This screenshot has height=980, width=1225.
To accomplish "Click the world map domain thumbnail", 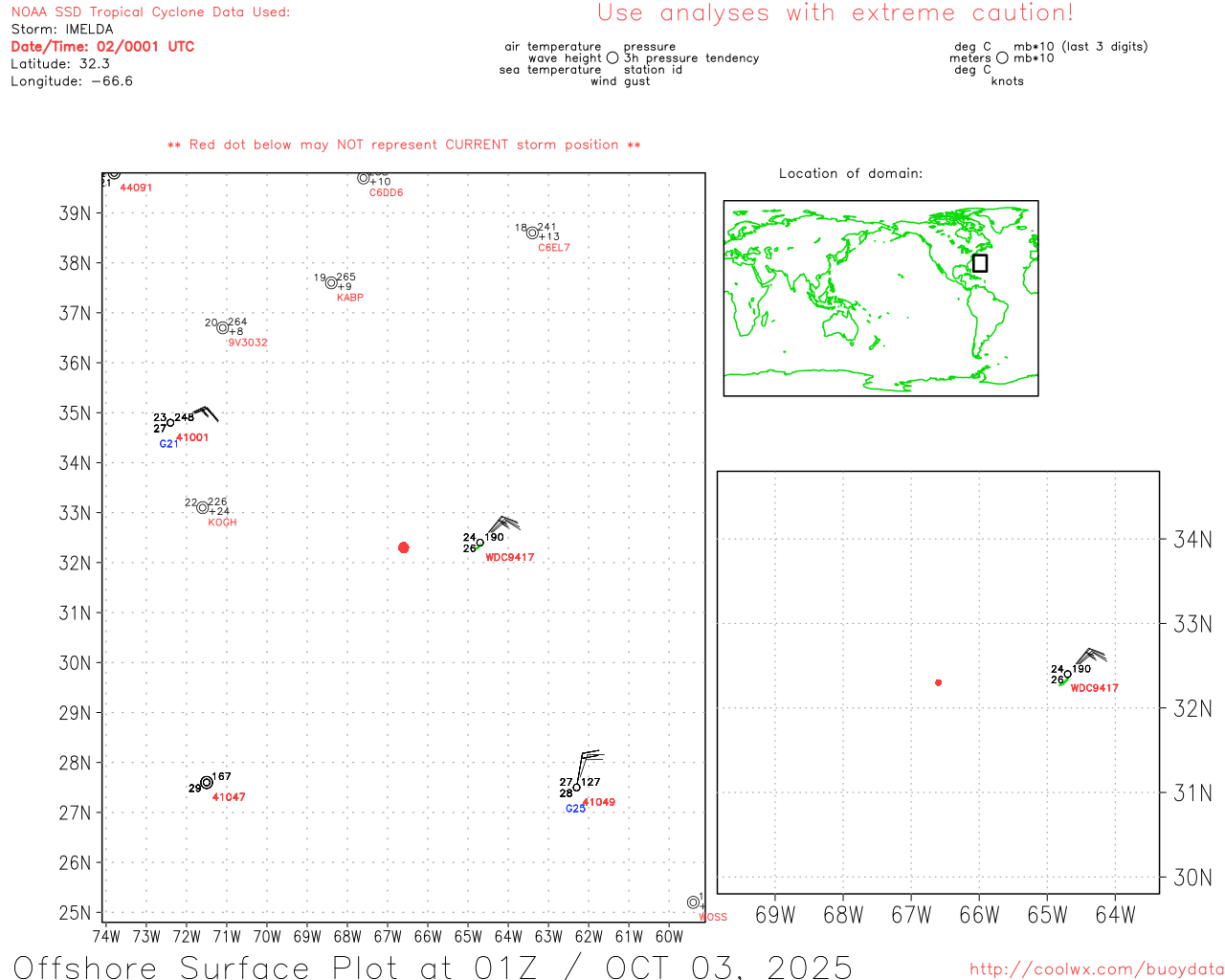I will [880, 299].
